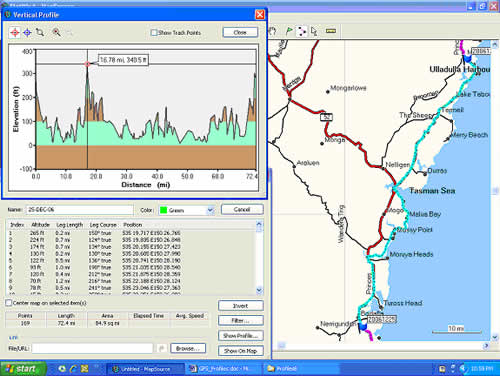The image size is (500, 376).
Task: Click the Filter button
Action: tap(241, 320)
